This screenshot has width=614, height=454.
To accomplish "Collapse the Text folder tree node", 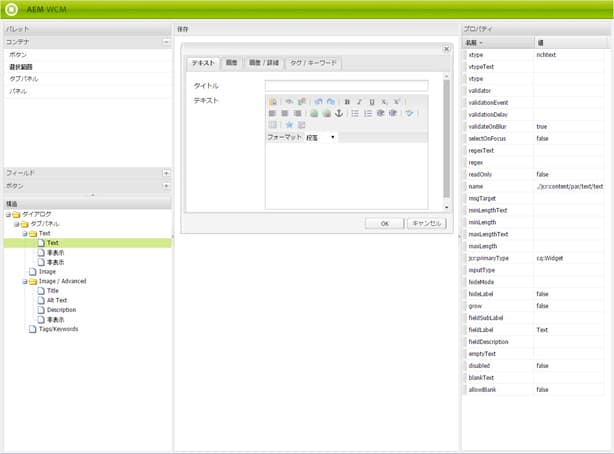I will pyautogui.click(x=25, y=234).
